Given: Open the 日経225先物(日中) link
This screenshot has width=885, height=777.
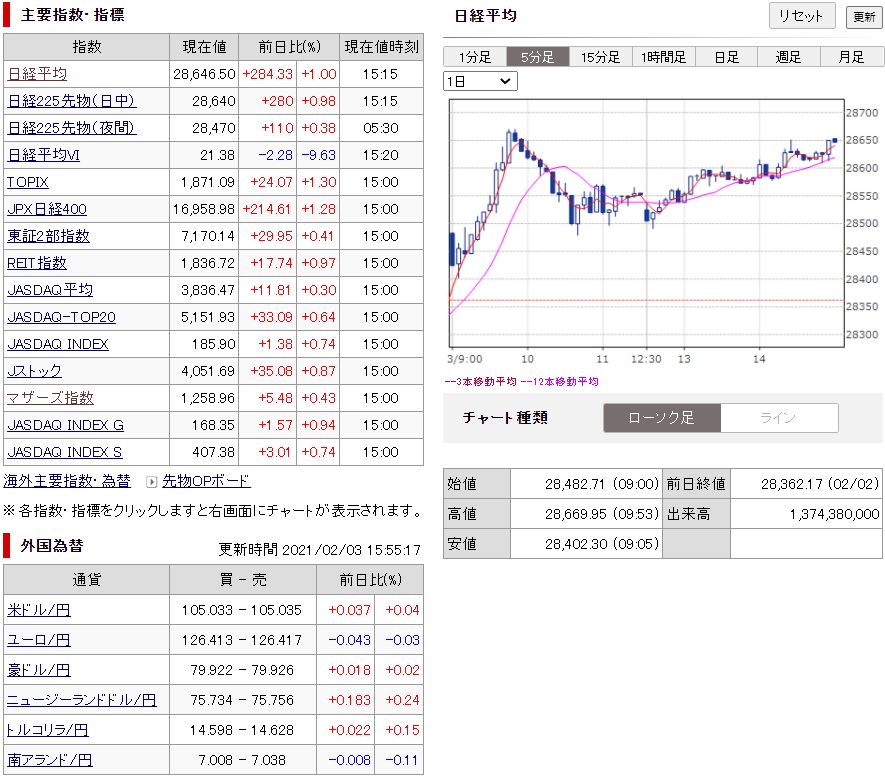Looking at the screenshot, I should 72,101.
